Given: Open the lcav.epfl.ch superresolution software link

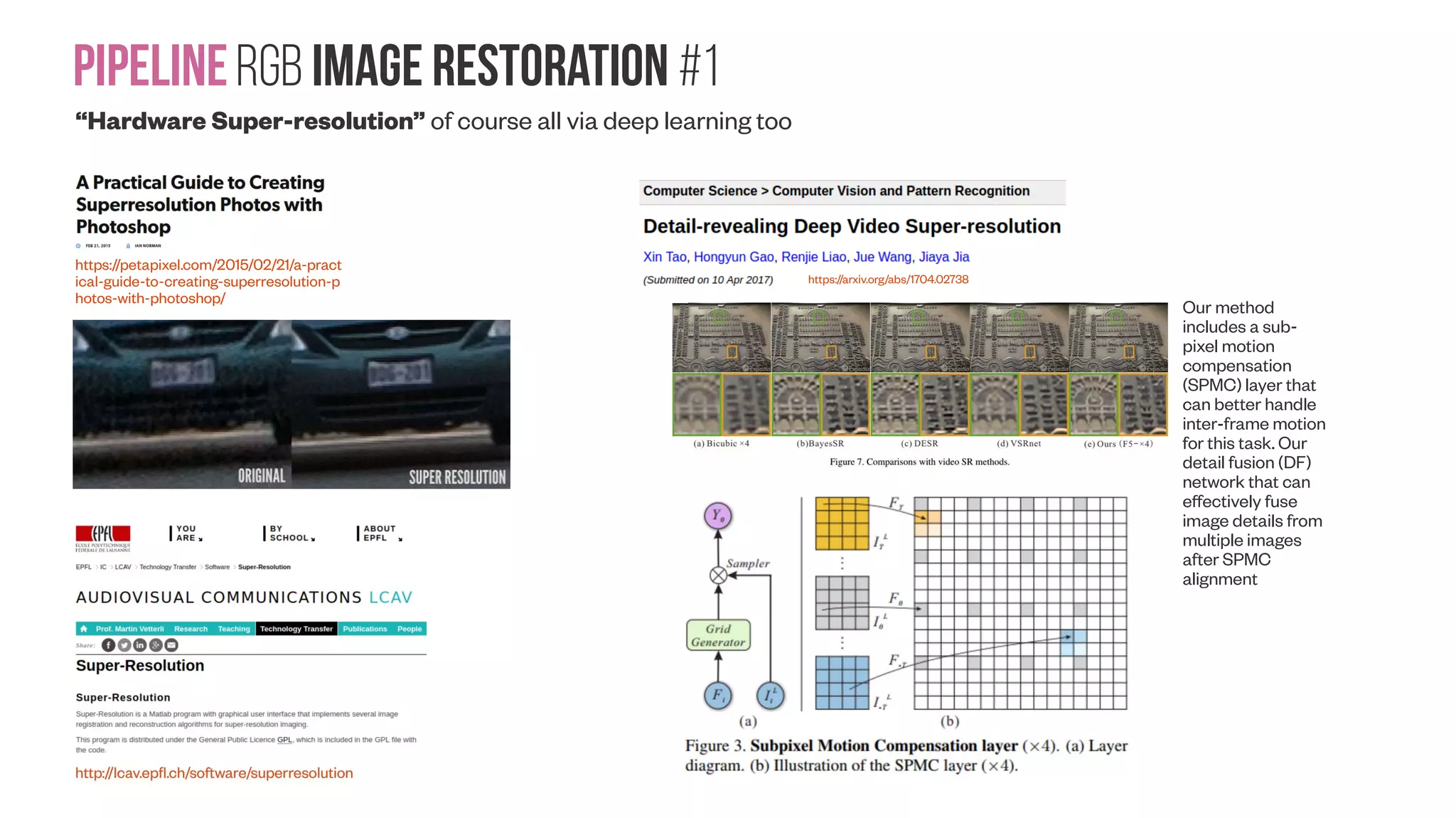Looking at the screenshot, I should point(214,773).
